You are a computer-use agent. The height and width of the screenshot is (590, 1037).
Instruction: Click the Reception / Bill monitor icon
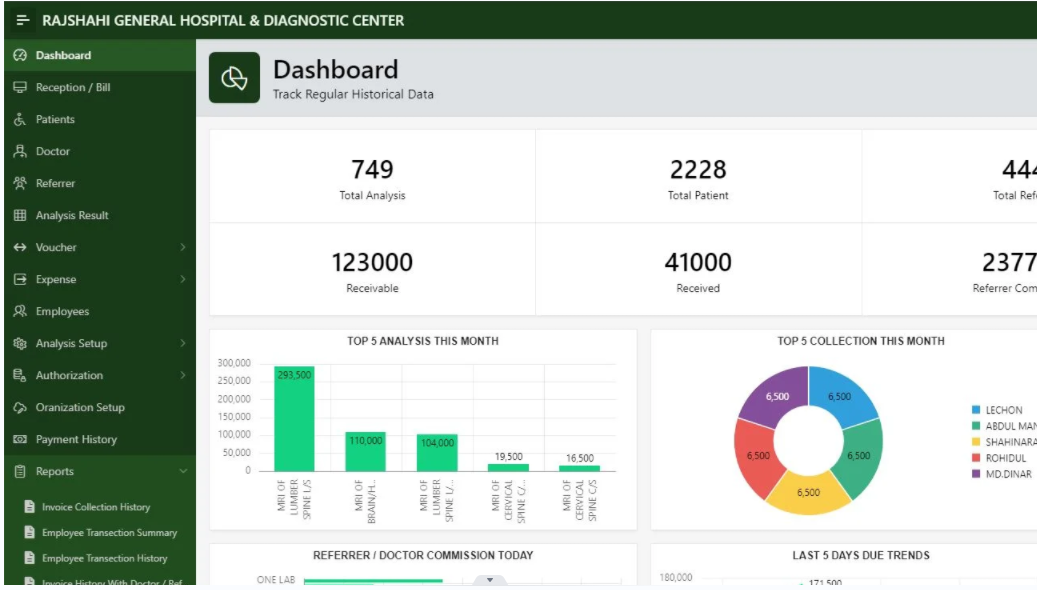[x=19, y=88]
